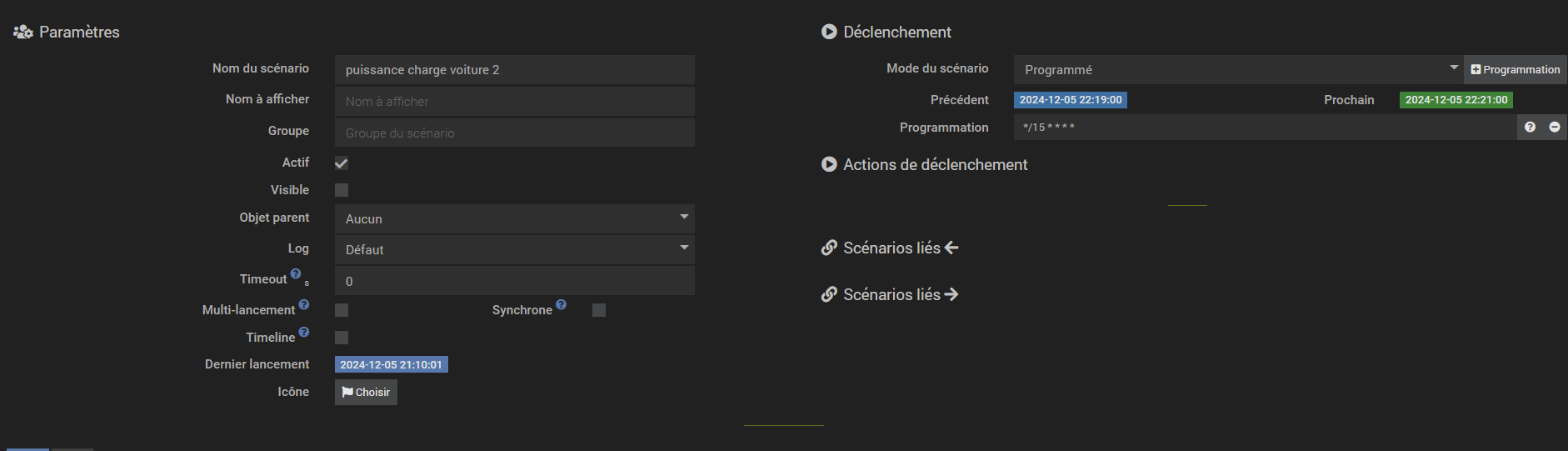Uncheck the Actif checkbox

(x=342, y=163)
